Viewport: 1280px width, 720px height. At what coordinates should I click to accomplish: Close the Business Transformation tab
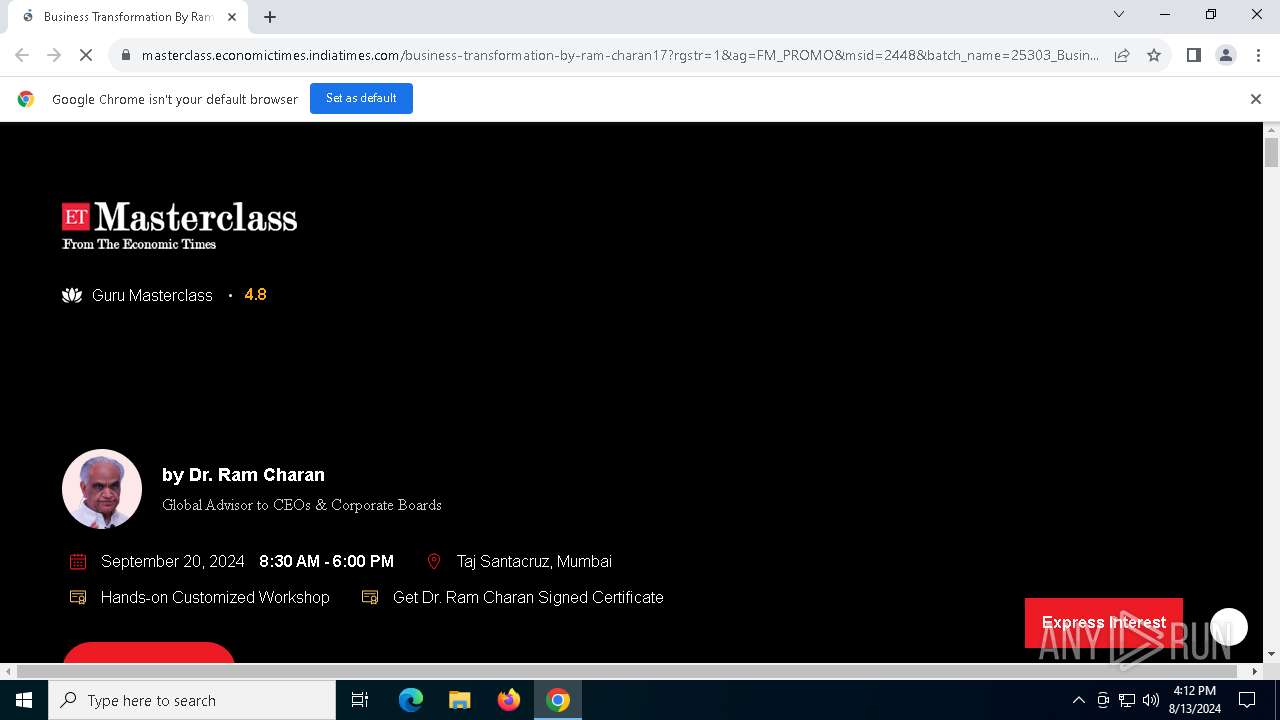tap(233, 17)
